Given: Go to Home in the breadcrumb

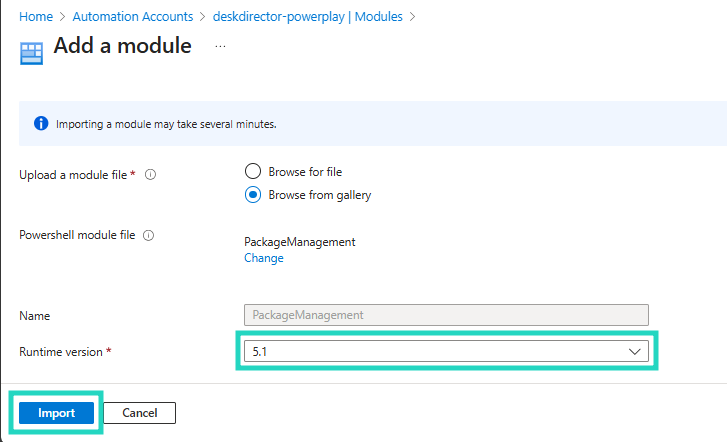Looking at the screenshot, I should point(36,17).
